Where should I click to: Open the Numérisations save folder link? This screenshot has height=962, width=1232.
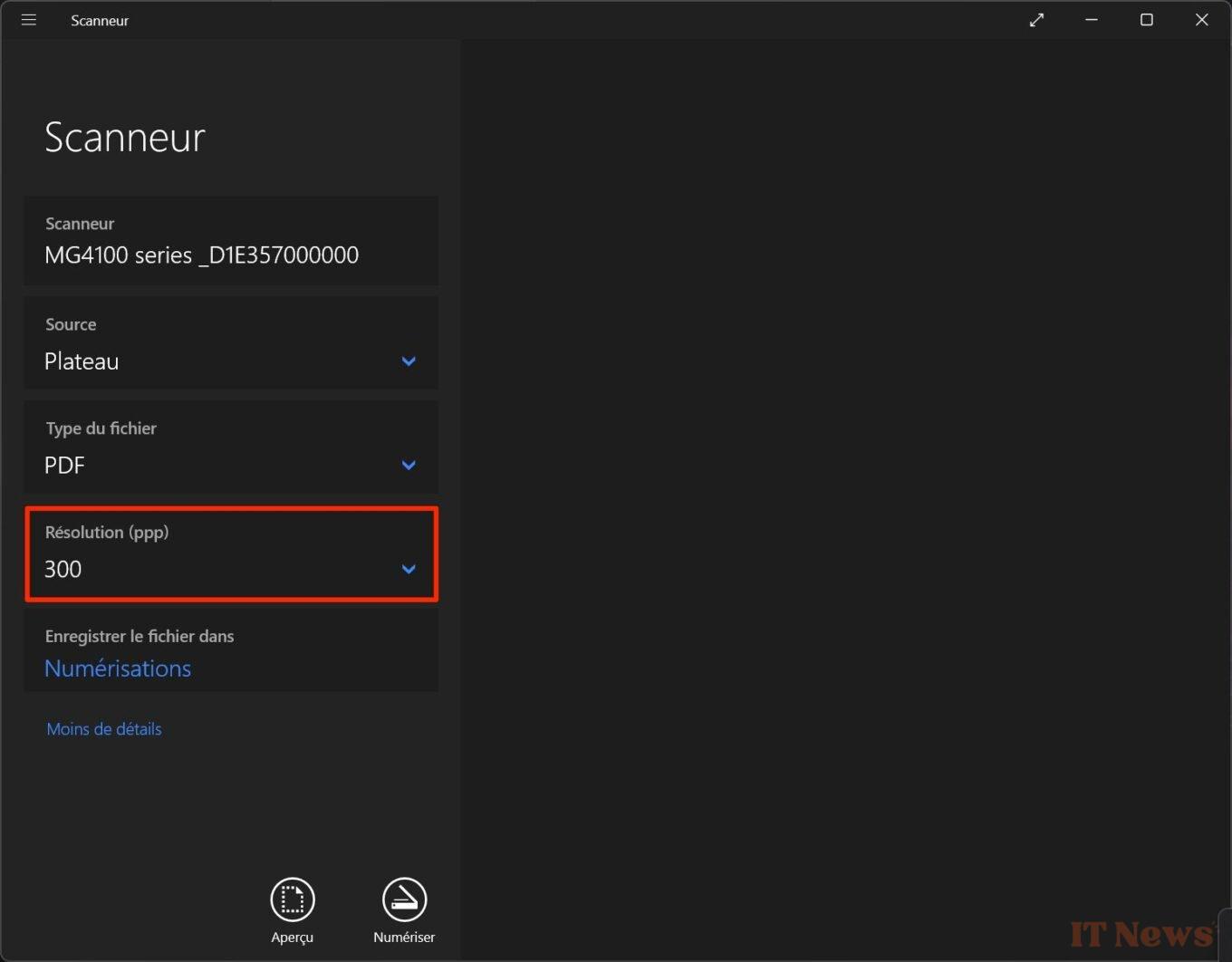tap(118, 669)
